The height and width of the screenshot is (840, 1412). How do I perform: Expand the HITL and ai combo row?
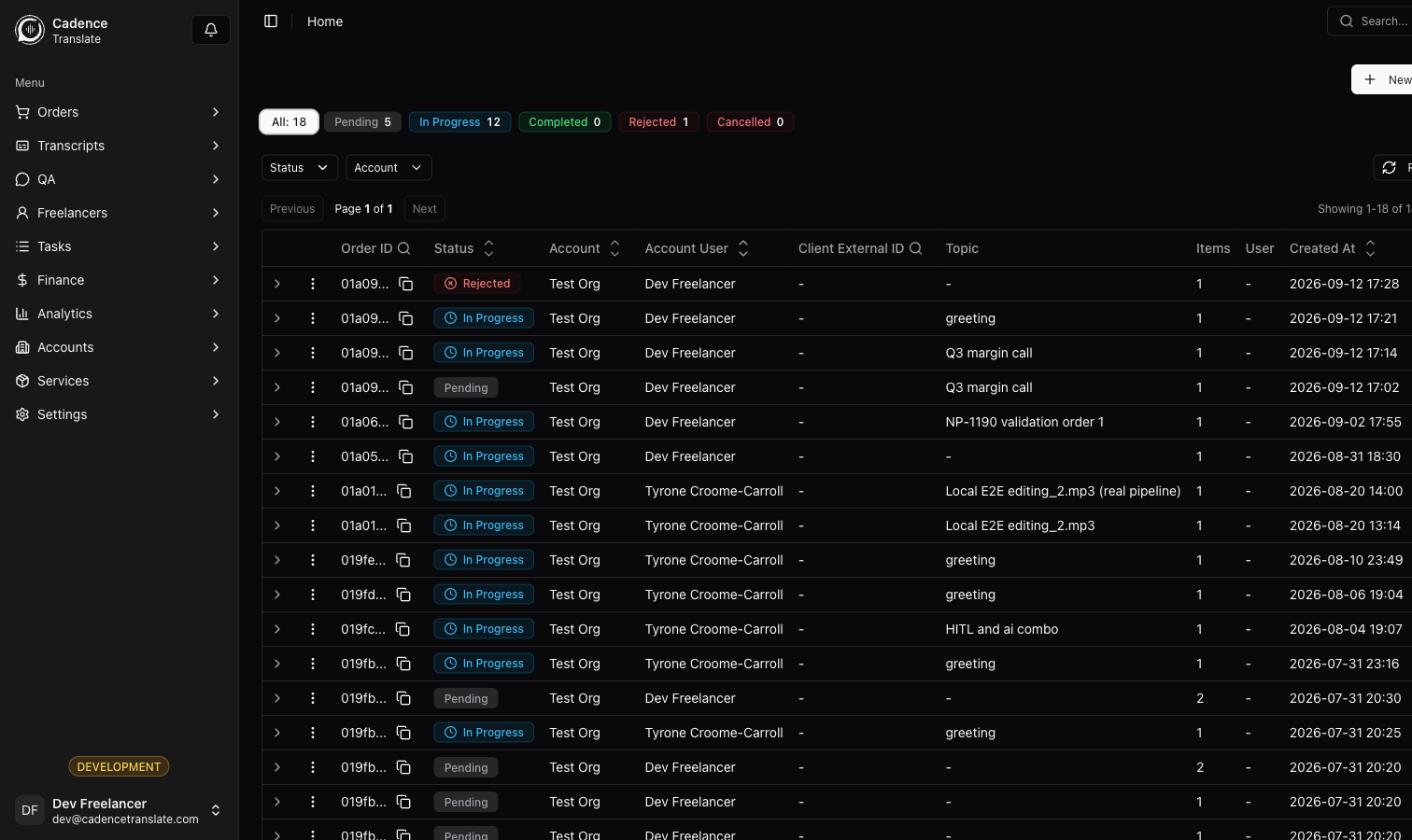(x=277, y=629)
